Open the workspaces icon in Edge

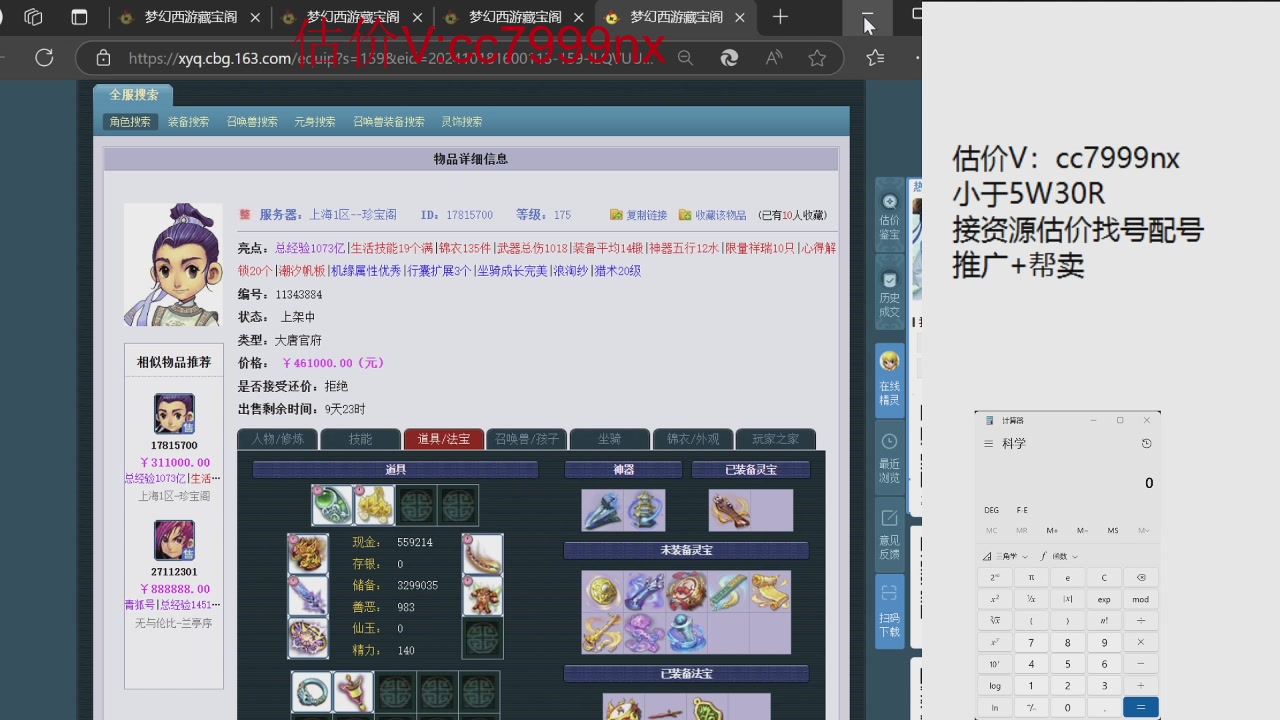(x=33, y=17)
